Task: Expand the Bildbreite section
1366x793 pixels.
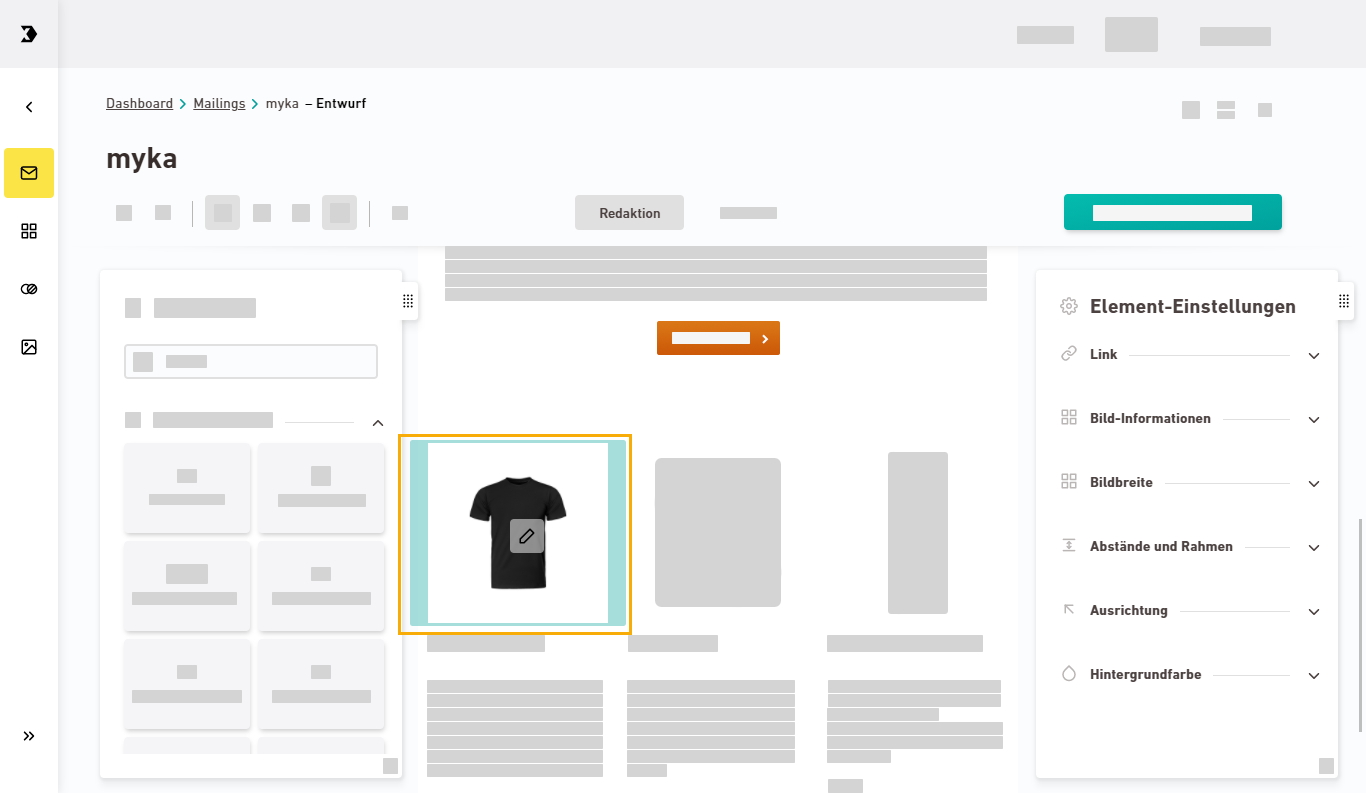Action: [x=1314, y=484]
